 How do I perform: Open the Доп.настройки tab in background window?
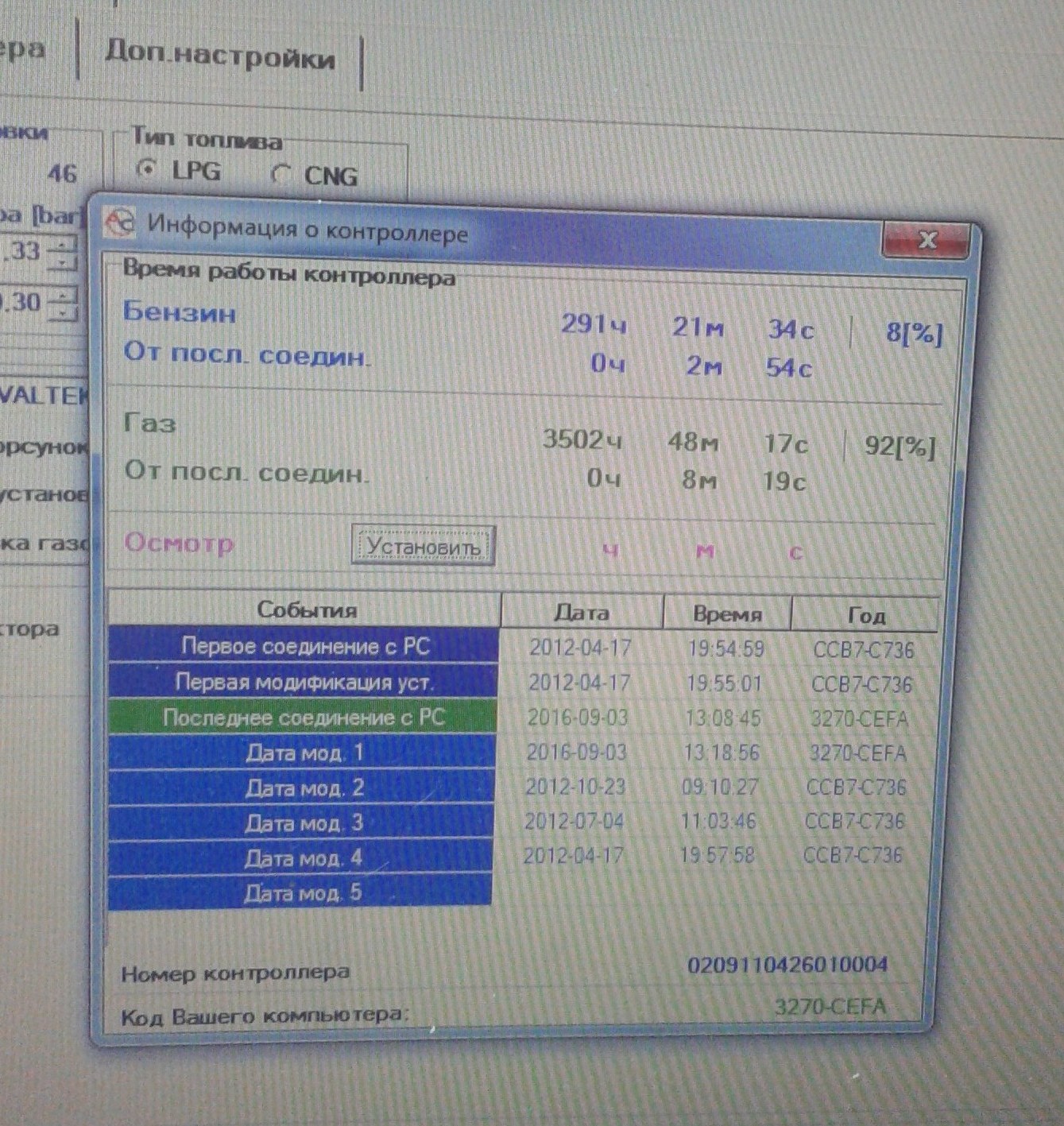[220, 56]
